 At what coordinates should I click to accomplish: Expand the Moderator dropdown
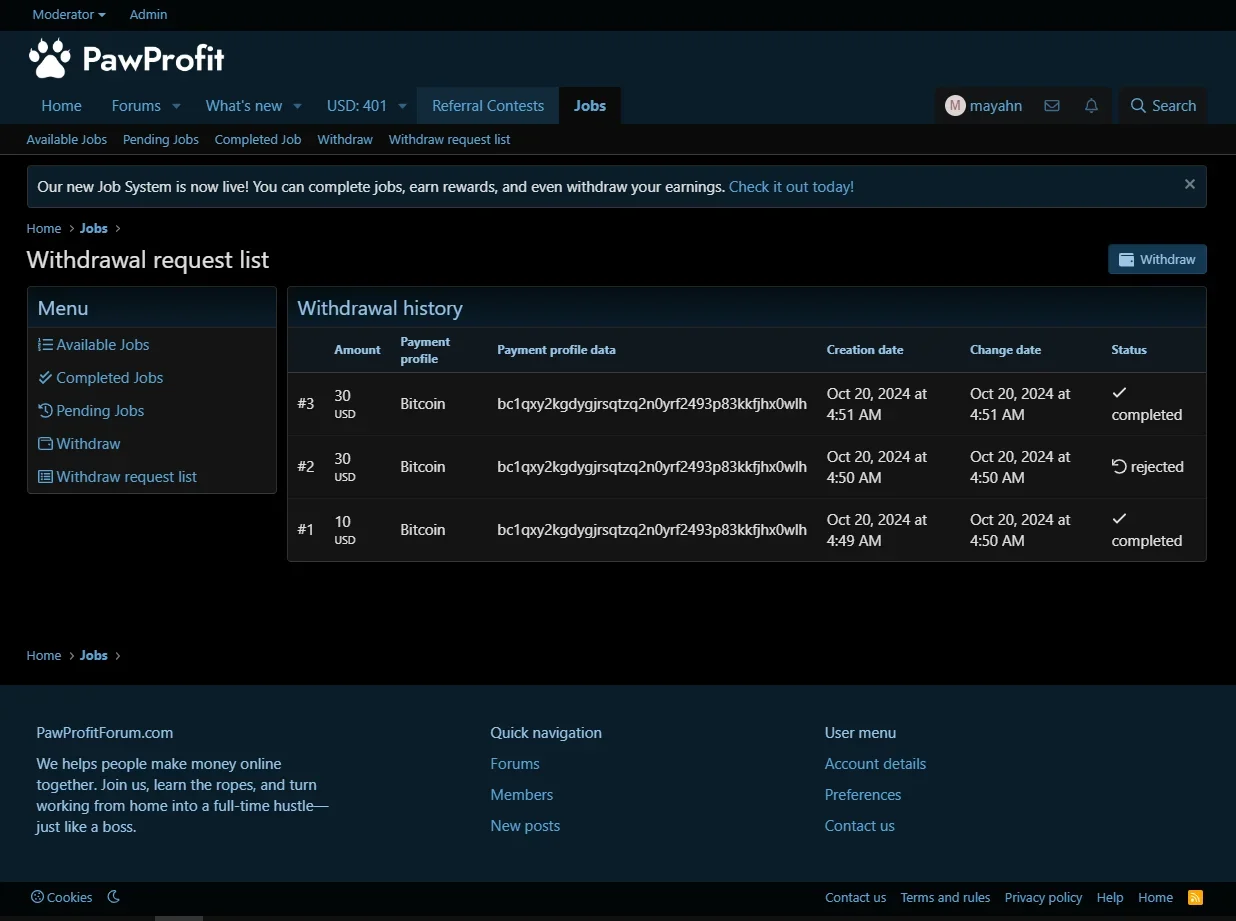pos(69,15)
